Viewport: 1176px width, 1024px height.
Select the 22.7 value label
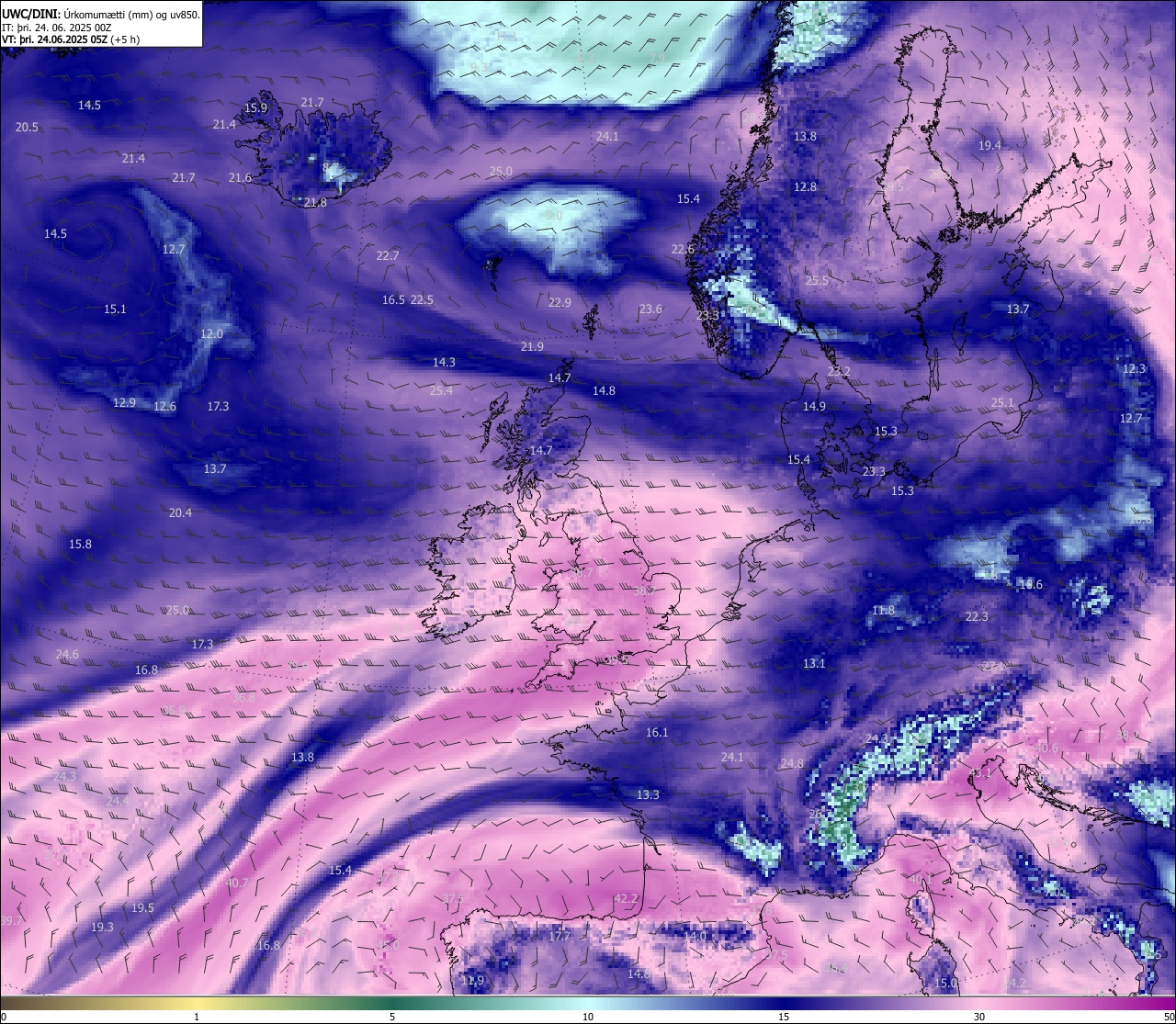[x=388, y=256]
